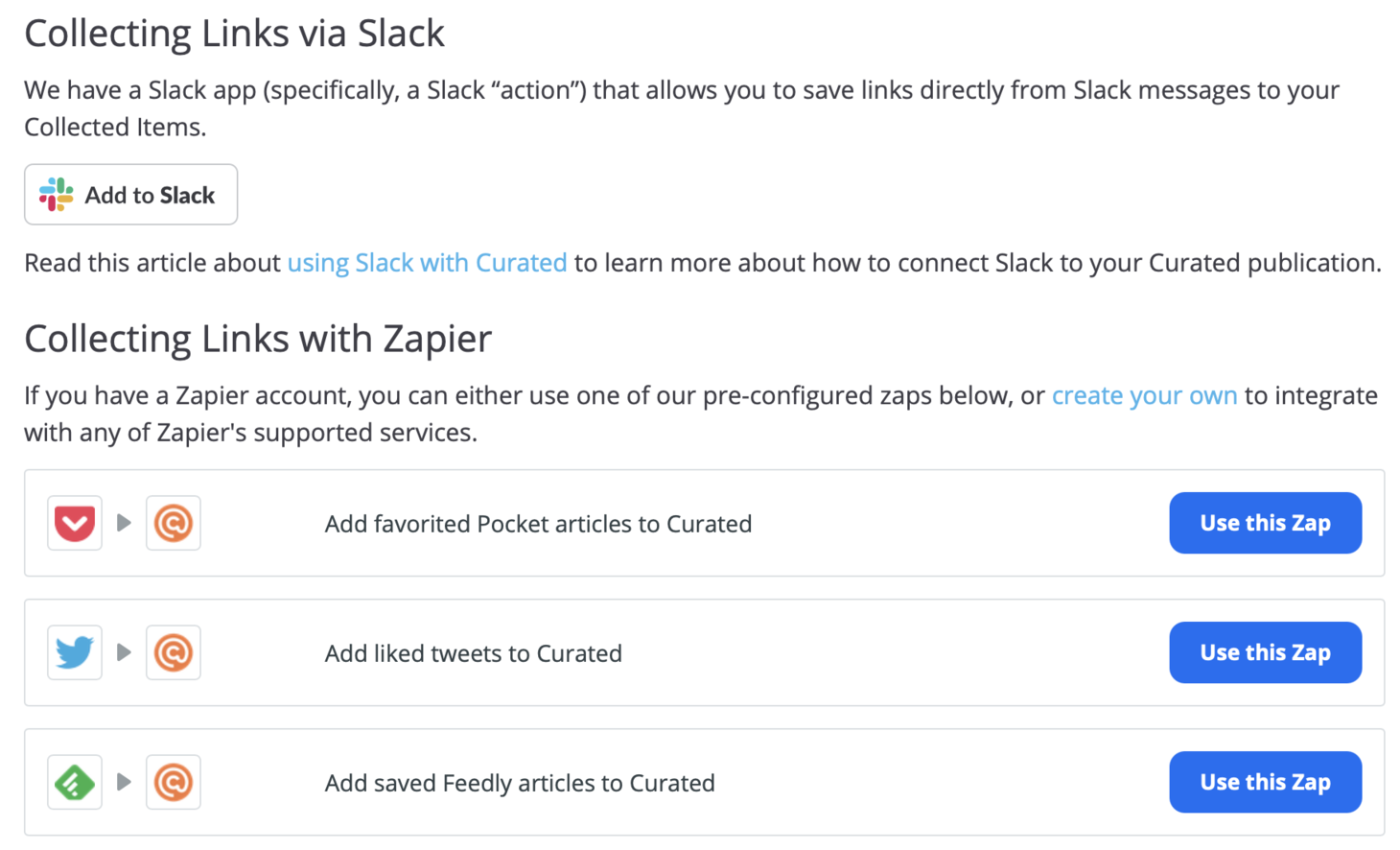Open the using Slack with Curated article link
The image size is (1400, 850).
427,263
